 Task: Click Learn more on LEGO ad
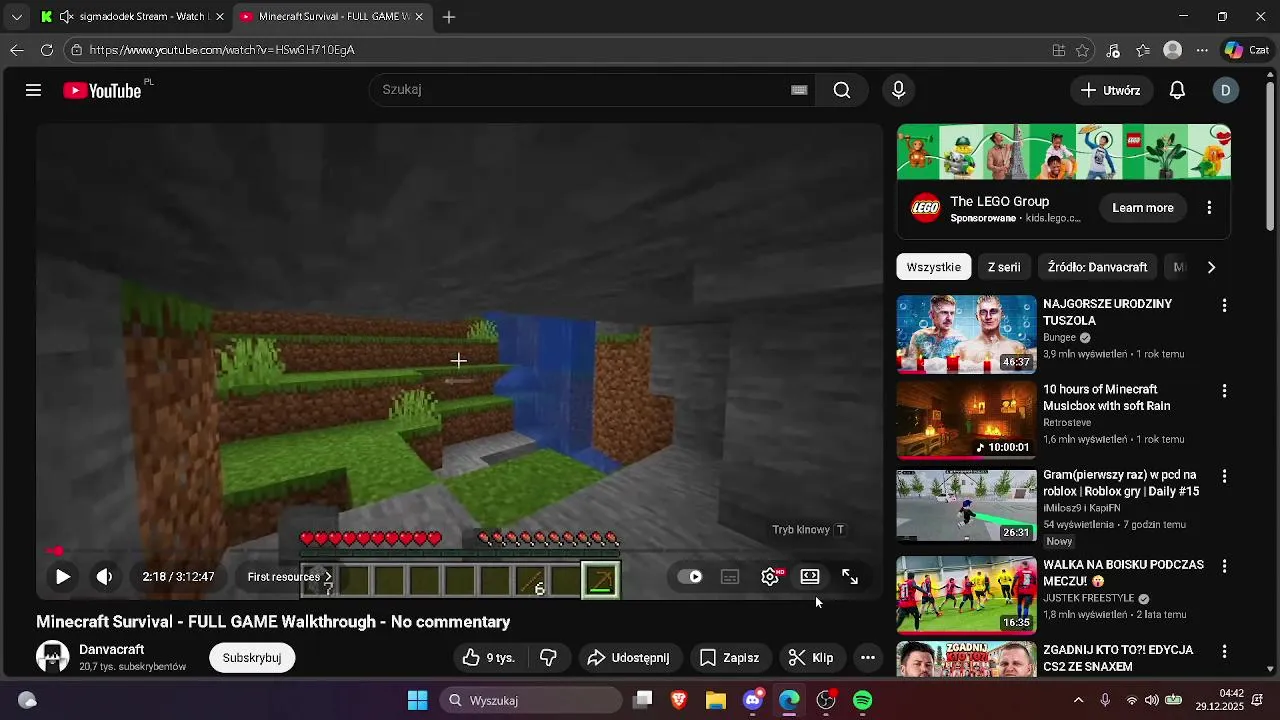pos(1143,208)
